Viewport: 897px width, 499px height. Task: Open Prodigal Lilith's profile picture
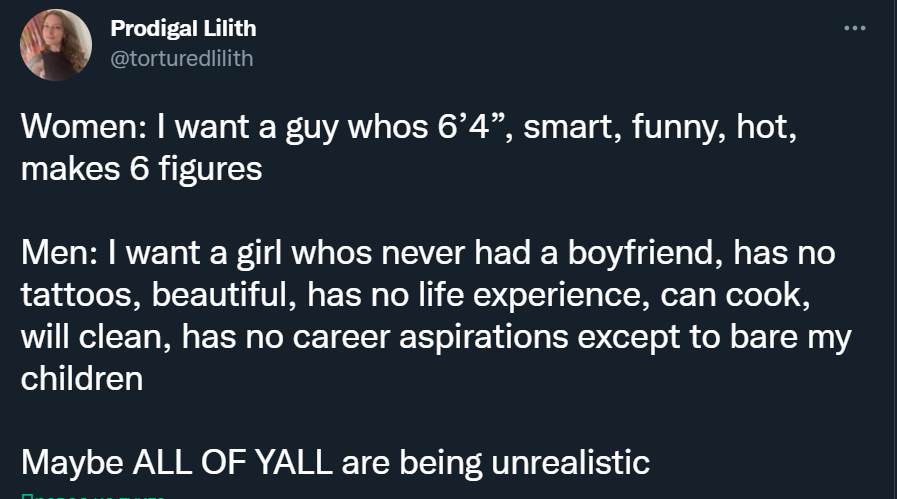[55, 45]
